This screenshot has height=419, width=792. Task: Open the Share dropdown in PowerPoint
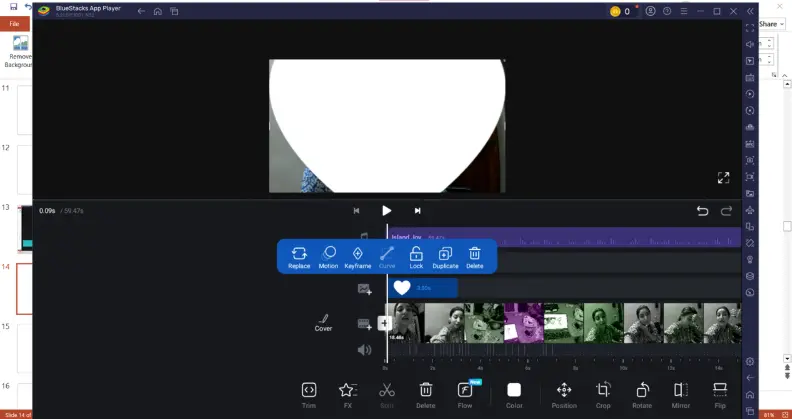tap(771, 23)
